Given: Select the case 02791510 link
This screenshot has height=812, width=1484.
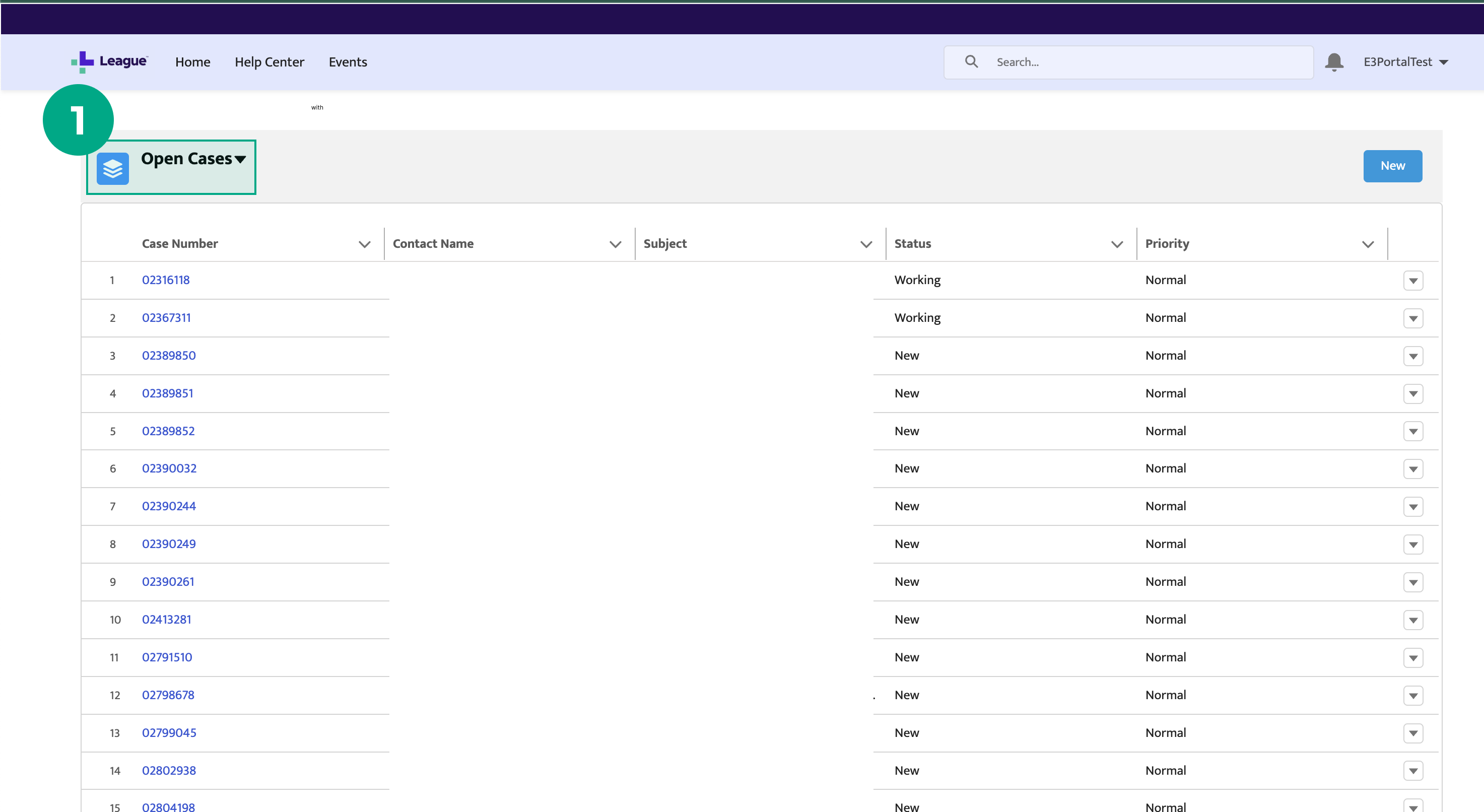Looking at the screenshot, I should pyautogui.click(x=167, y=656).
